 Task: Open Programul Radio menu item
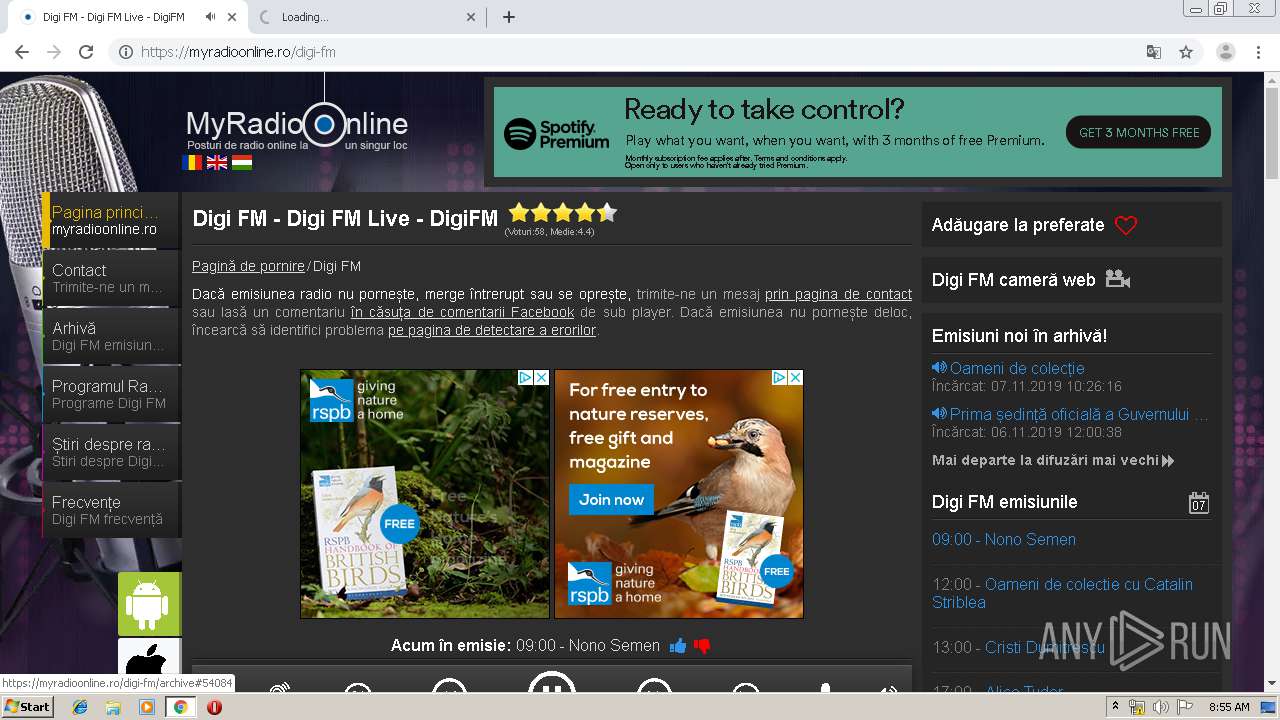pos(111,394)
